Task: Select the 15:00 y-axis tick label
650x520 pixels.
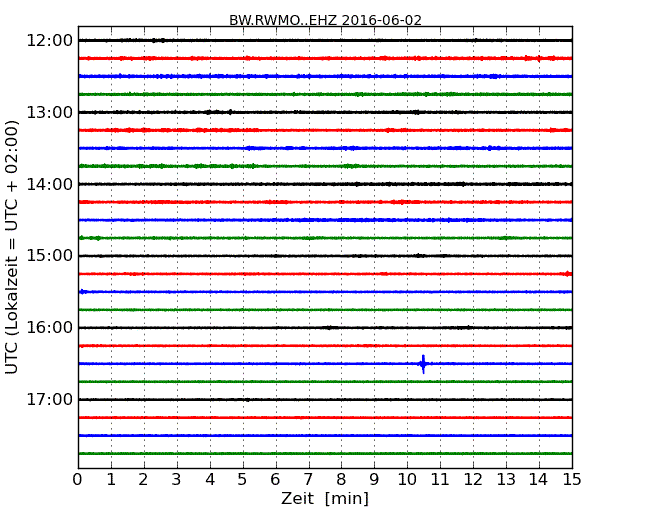Action: pos(50,256)
